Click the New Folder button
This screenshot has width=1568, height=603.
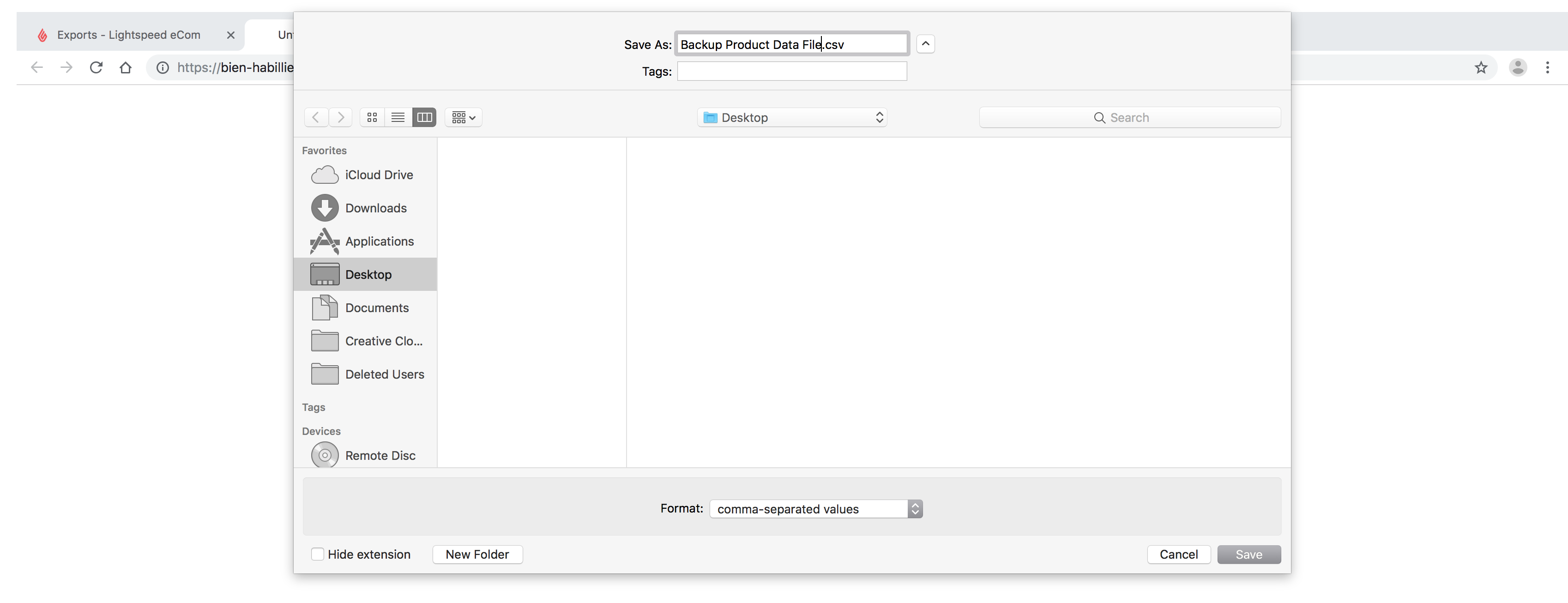pyautogui.click(x=476, y=554)
